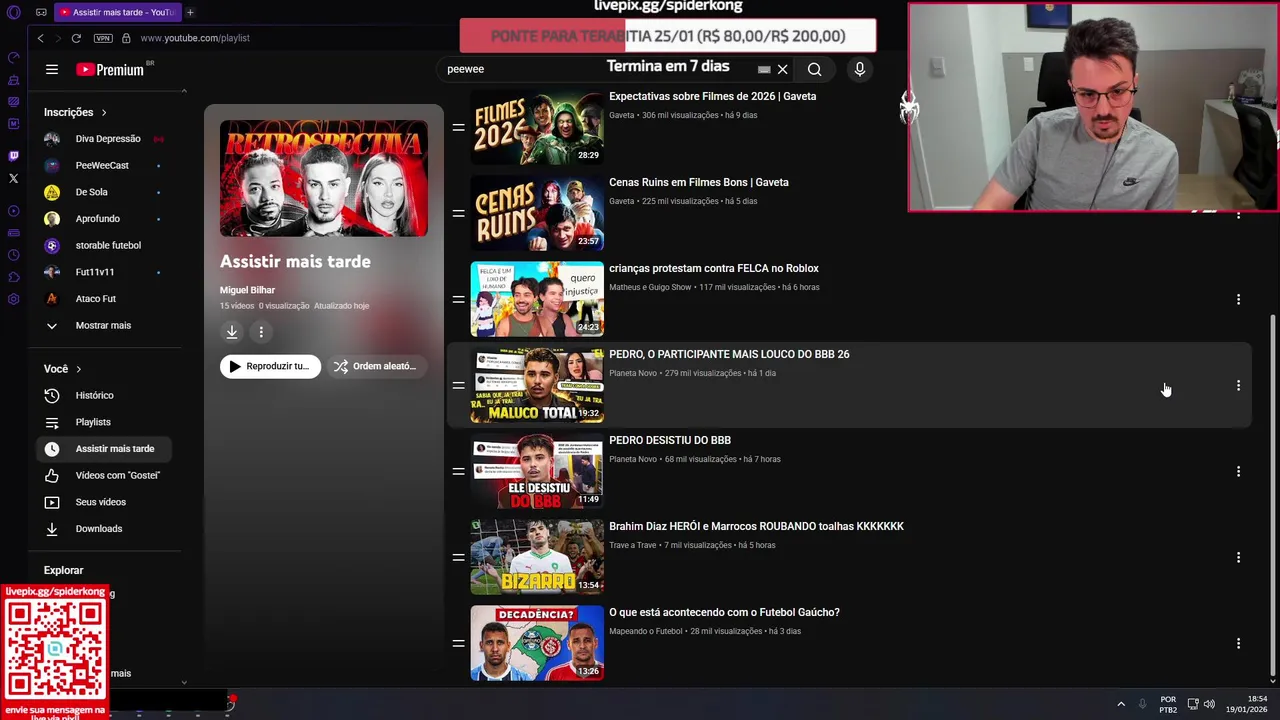This screenshot has height=720, width=1280.
Task: Open Diva Depressão subscription channel
Action: pos(106,139)
